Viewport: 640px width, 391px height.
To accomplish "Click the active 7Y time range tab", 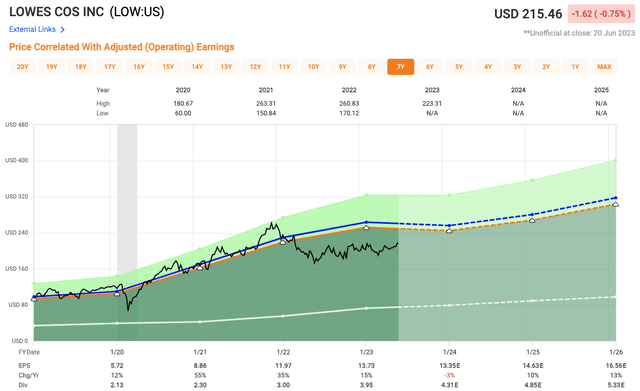I will [401, 67].
